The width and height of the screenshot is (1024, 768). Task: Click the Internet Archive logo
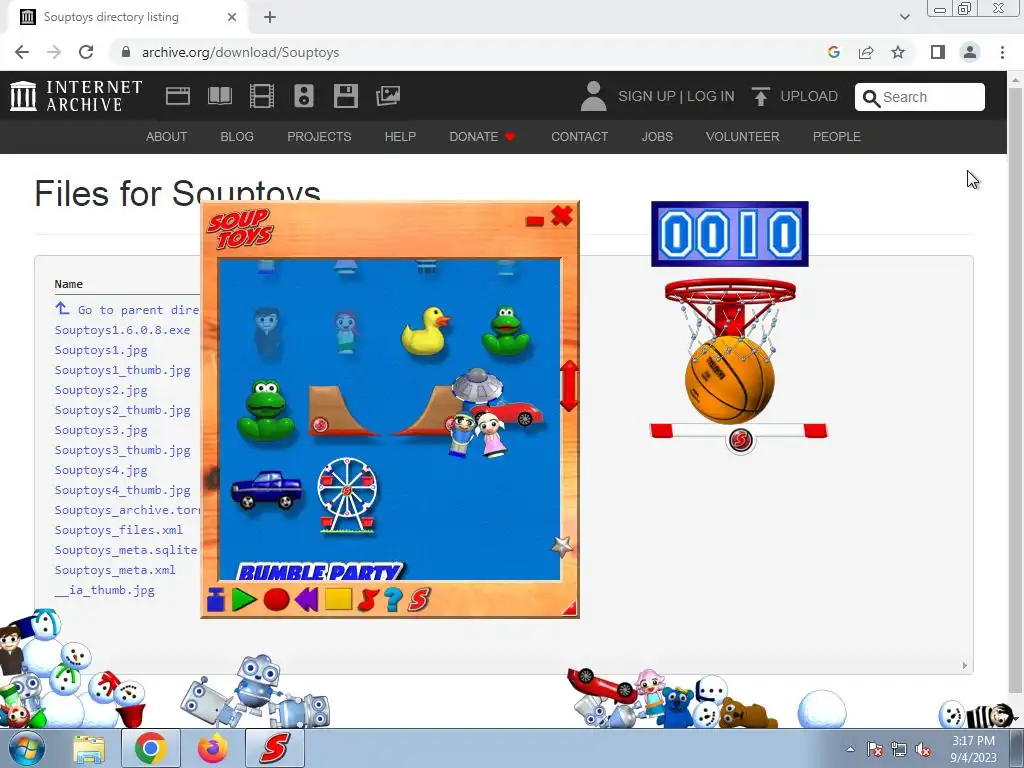tap(76, 96)
